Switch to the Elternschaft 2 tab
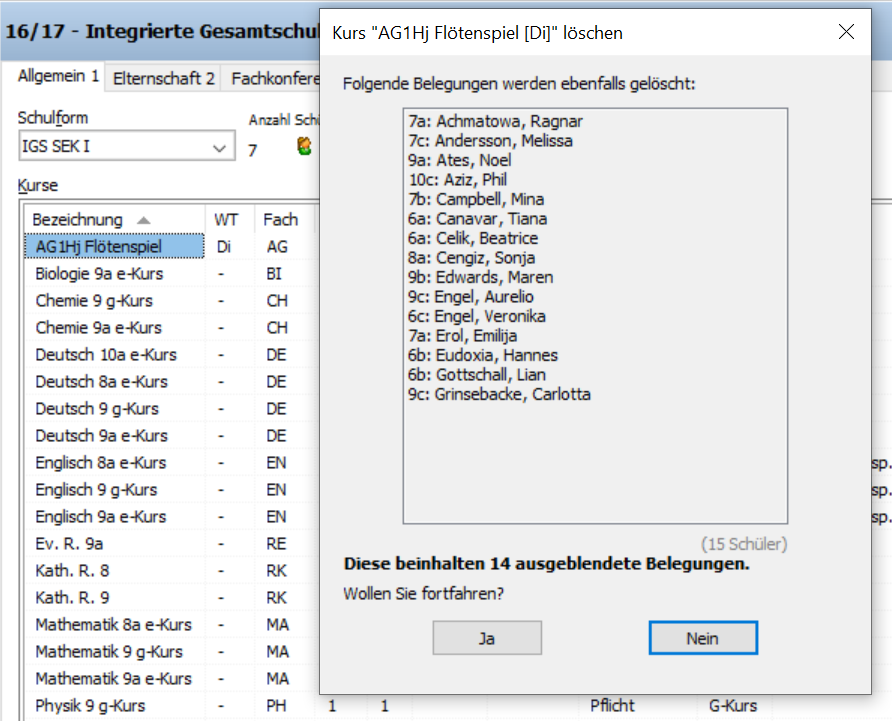The image size is (892, 721). click(163, 78)
